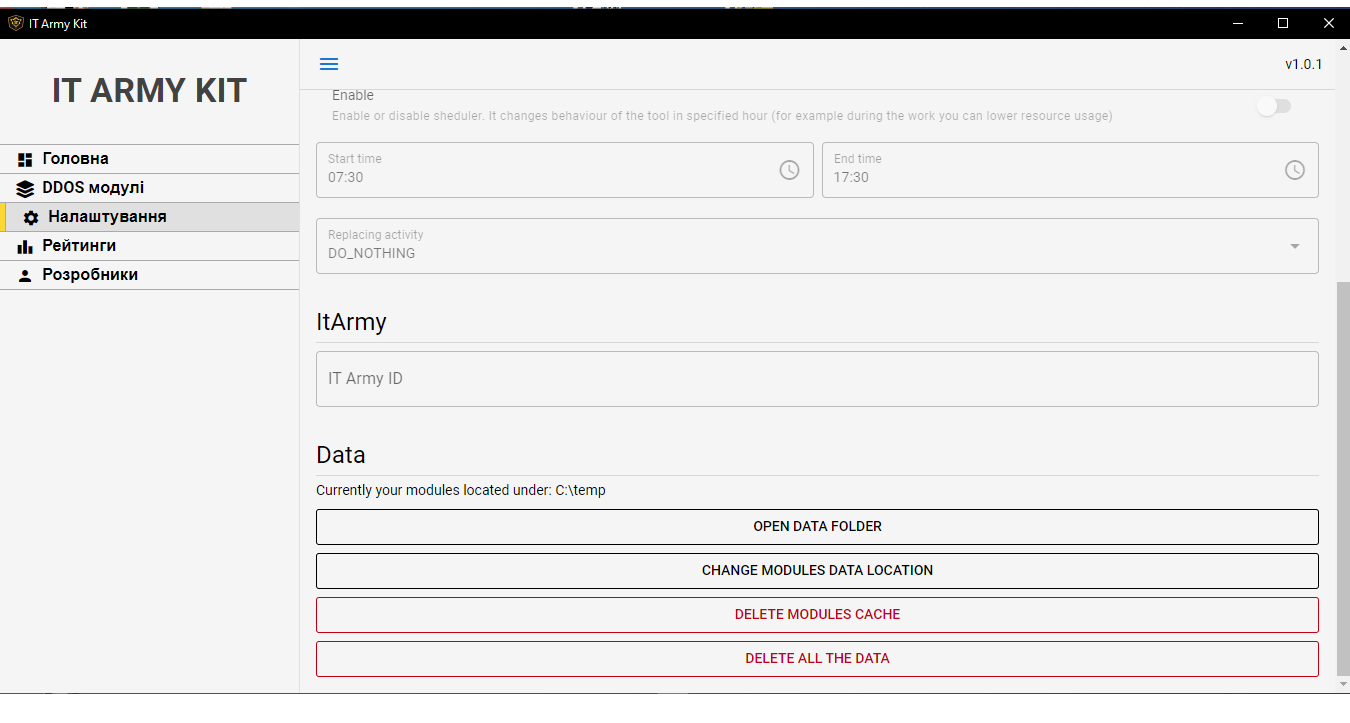Go to the Рейтинги section
Viewport: 1350px width, 723px height.
pyautogui.click(x=79, y=246)
